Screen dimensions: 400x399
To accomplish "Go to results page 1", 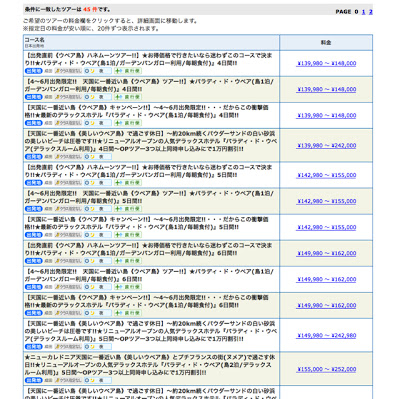I will click(x=363, y=12).
